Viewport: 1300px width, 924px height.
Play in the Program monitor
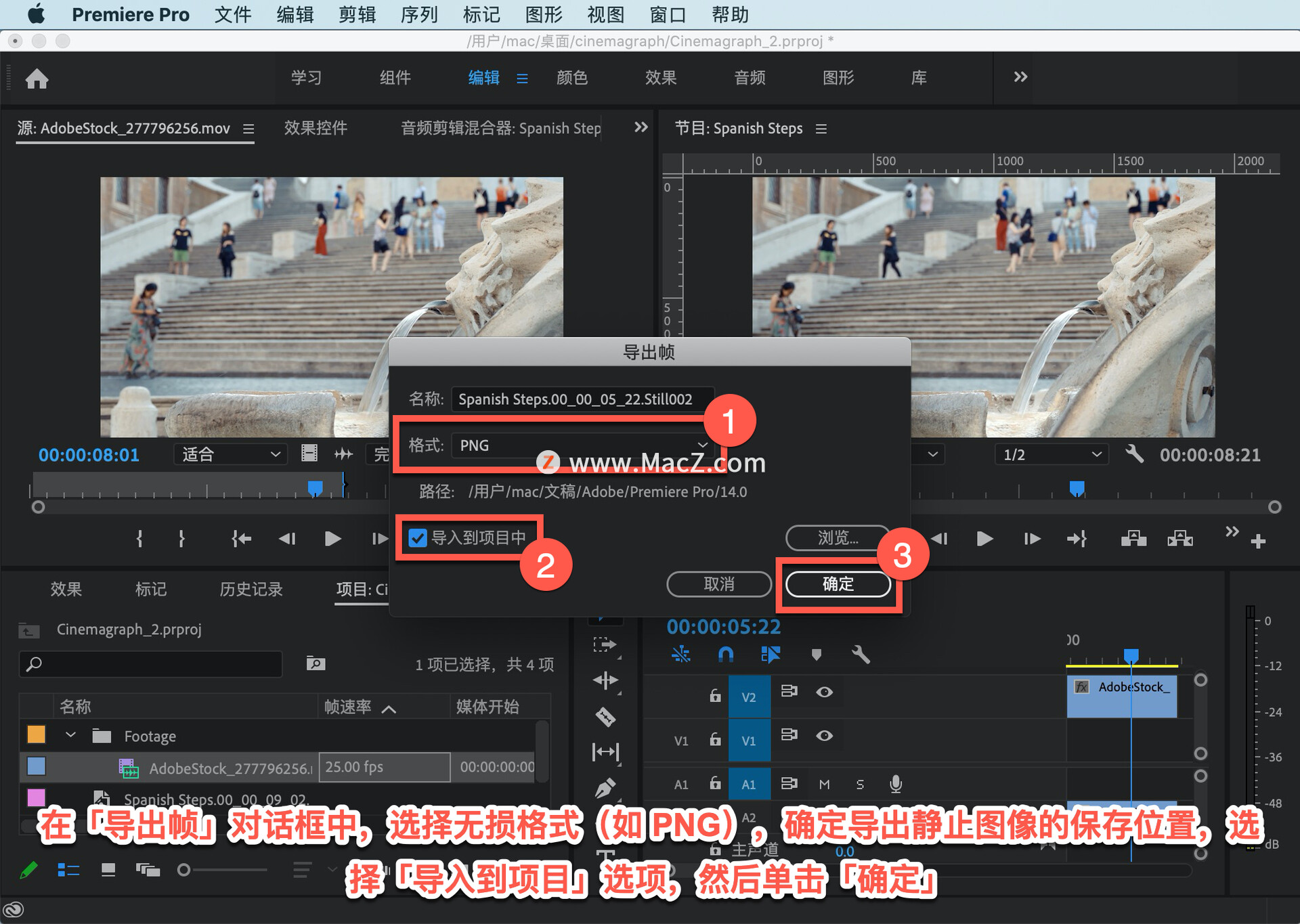(985, 539)
